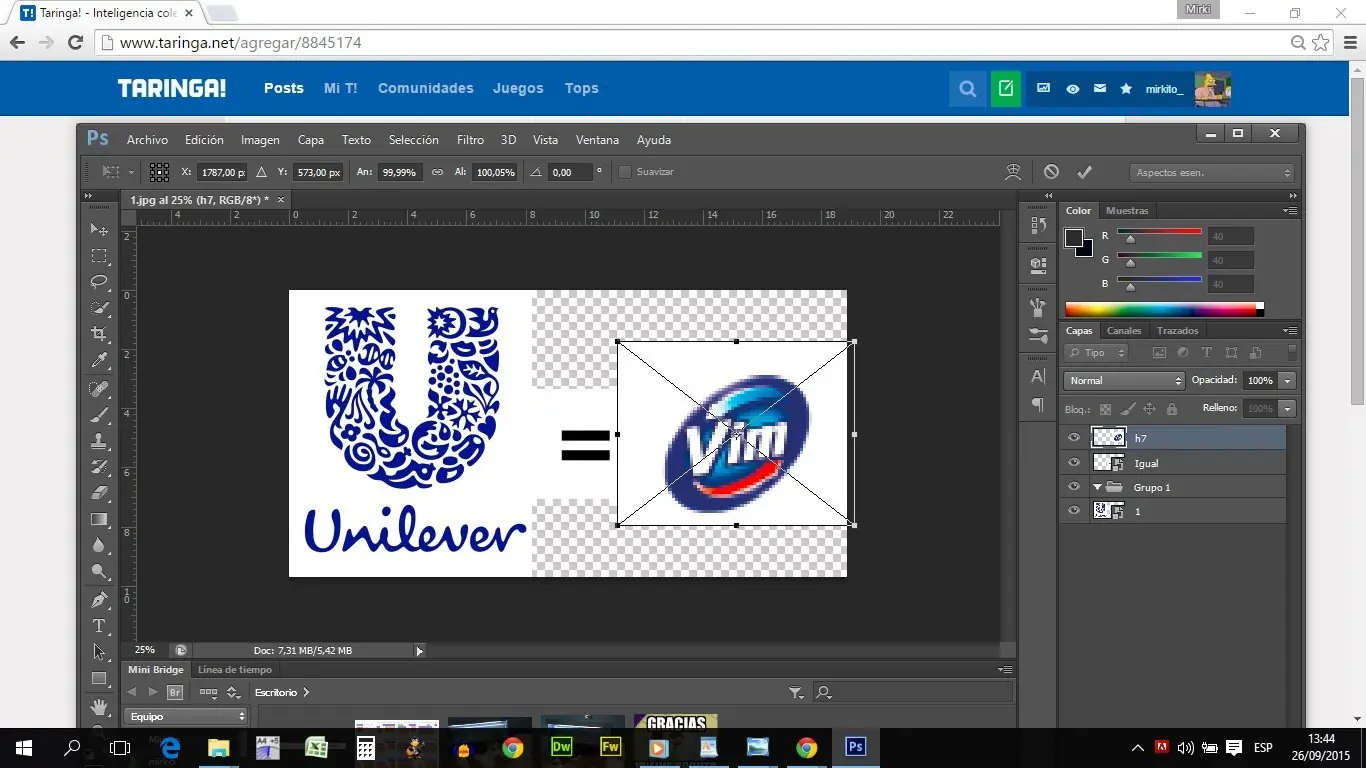Open the Capas panel options menu

pyautogui.click(x=1291, y=331)
